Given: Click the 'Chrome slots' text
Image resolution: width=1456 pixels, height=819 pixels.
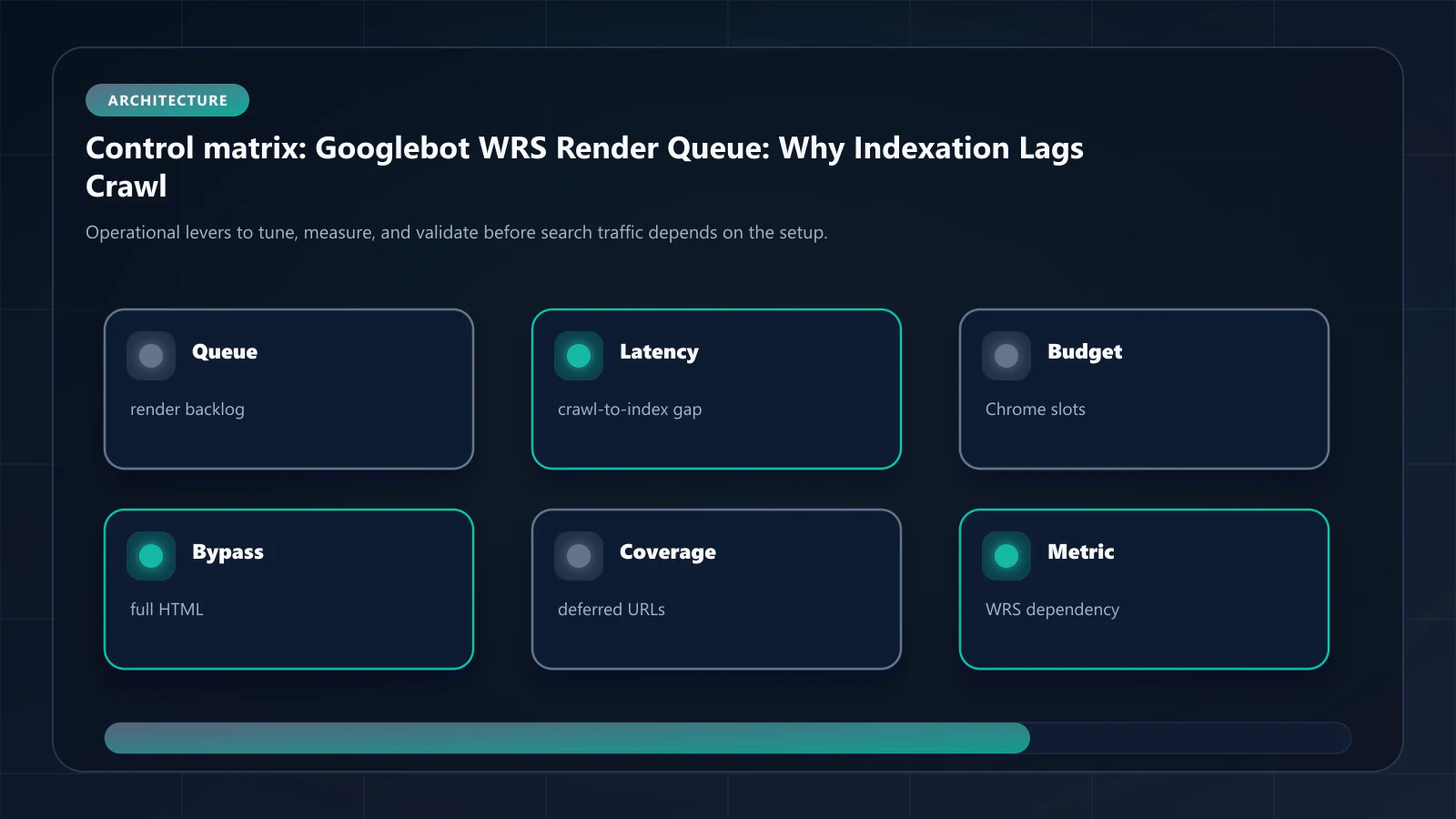Looking at the screenshot, I should (1036, 409).
